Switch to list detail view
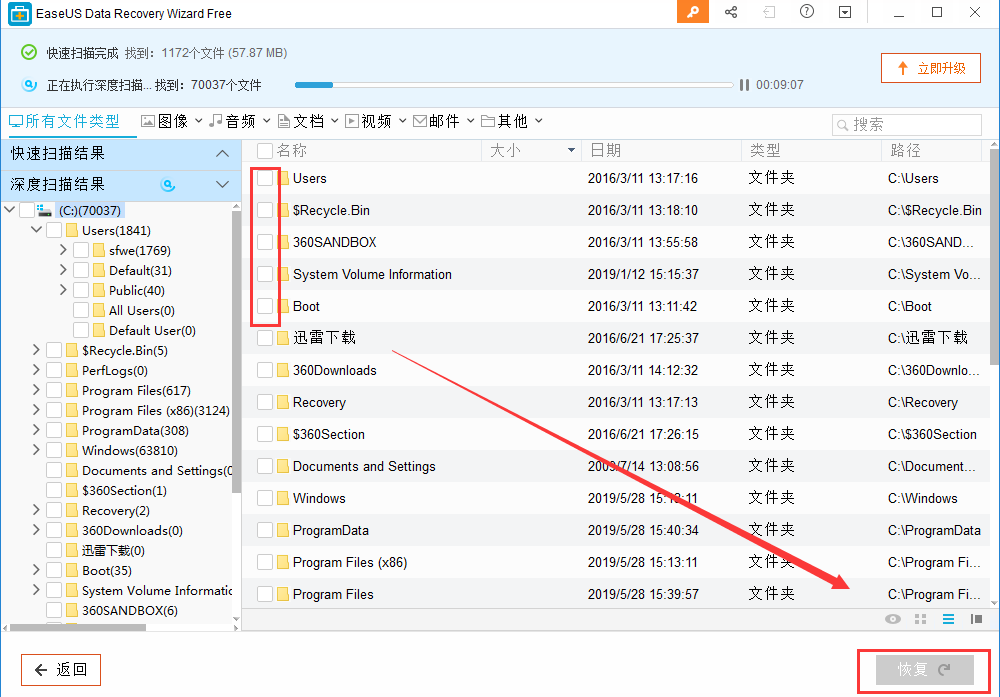1000x697 pixels. pyautogui.click(x=948, y=619)
